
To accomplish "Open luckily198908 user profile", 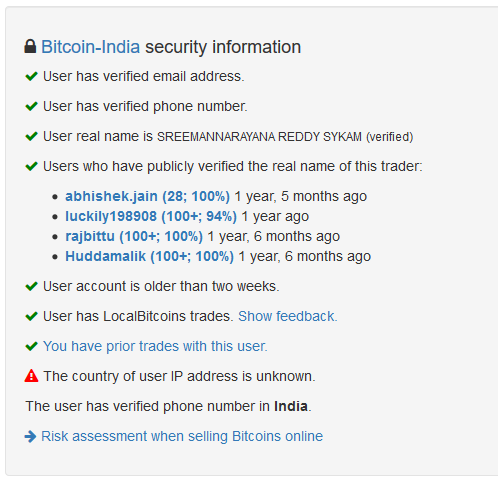I will [151, 216].
